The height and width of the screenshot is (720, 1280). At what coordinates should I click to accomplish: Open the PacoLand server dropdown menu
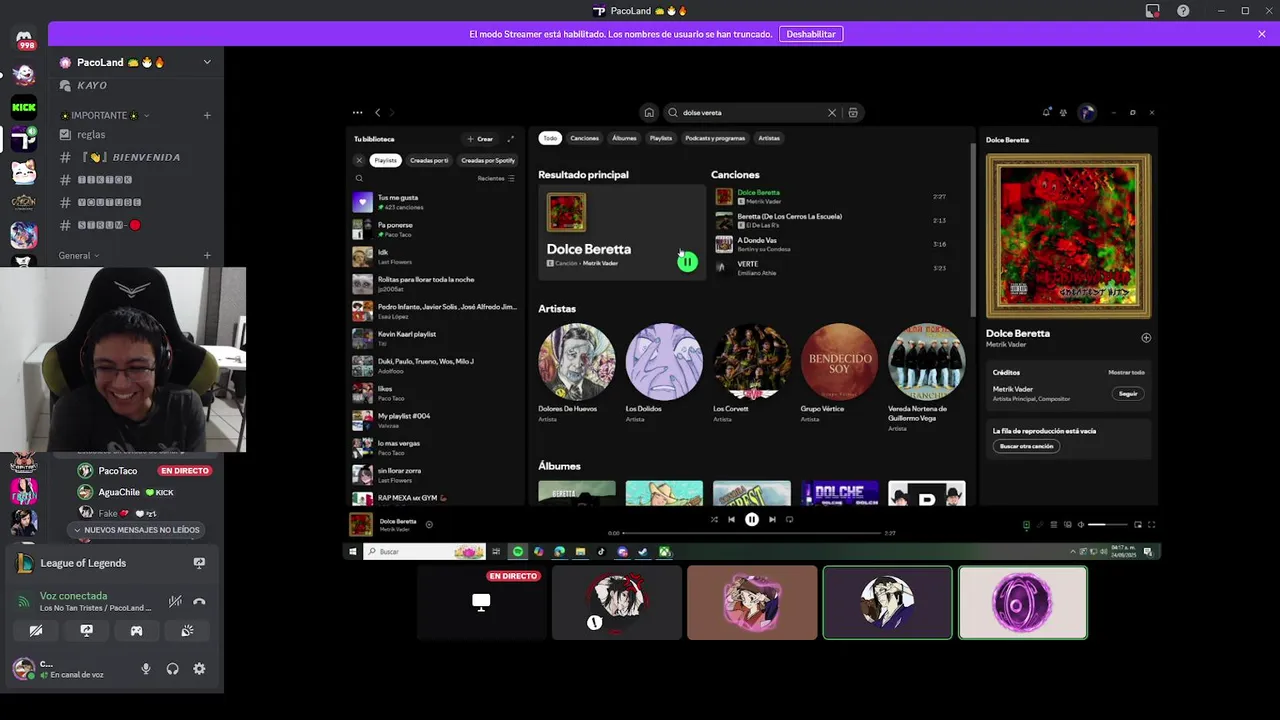coord(207,62)
